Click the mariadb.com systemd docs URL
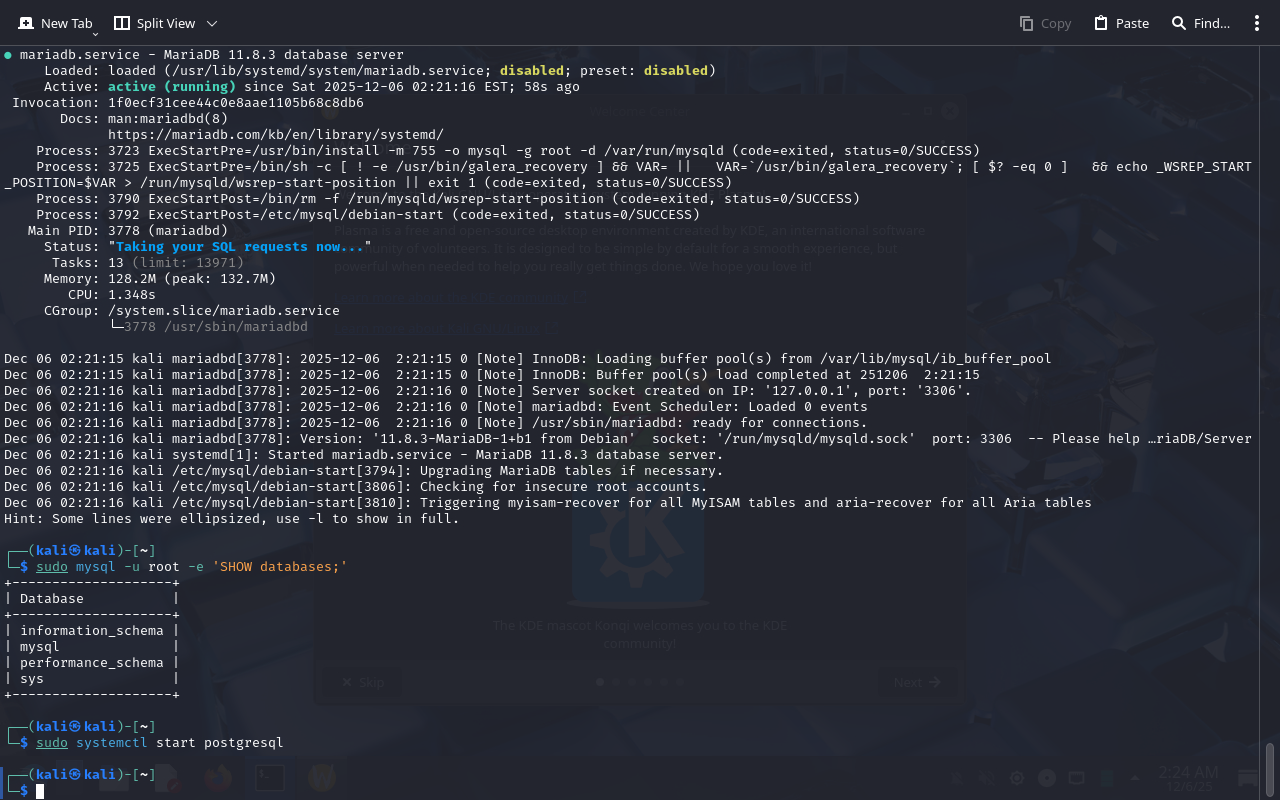Screen dimensions: 1280x800 [x=275, y=134]
